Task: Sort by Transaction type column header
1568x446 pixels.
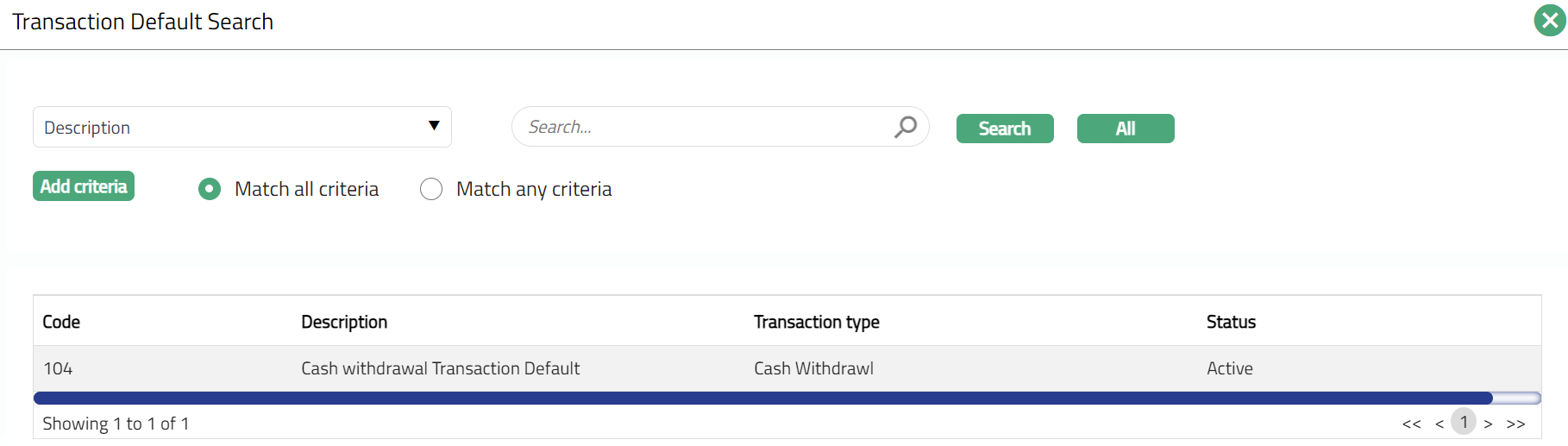Action: click(816, 322)
